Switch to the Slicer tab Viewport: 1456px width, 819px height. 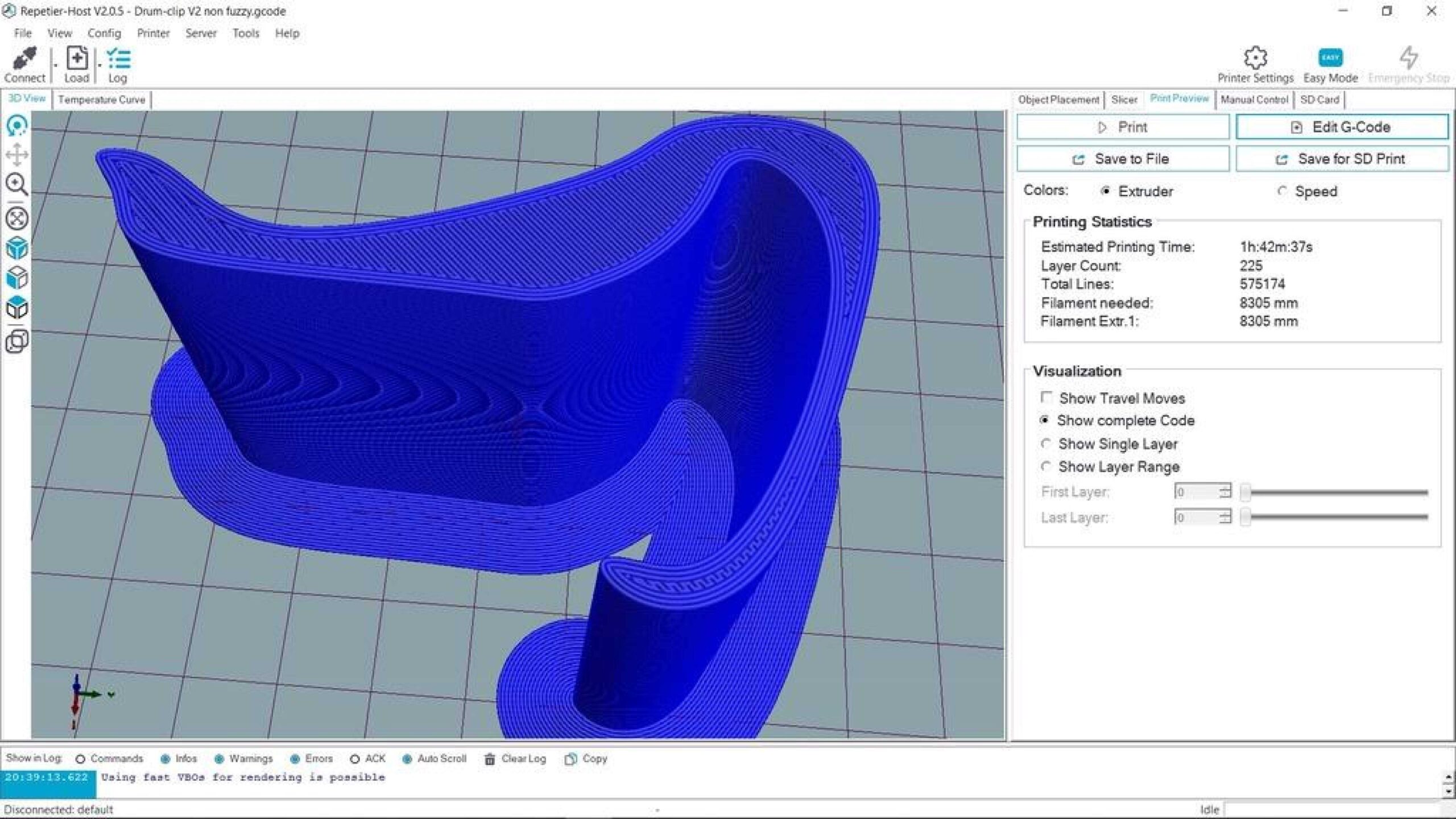(x=1124, y=100)
